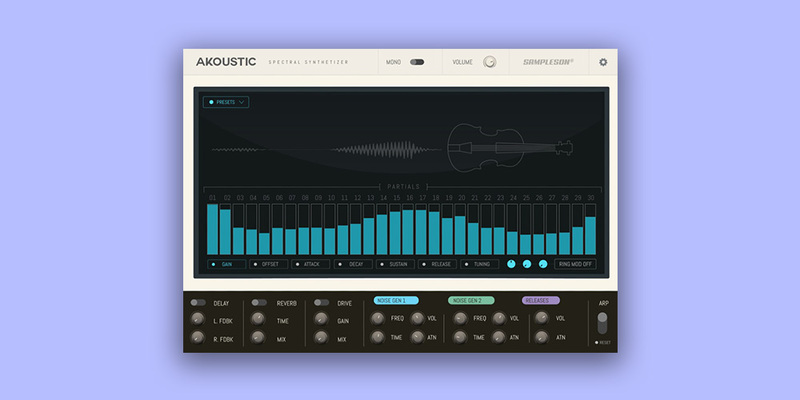The height and width of the screenshot is (400, 800).
Task: Click partial 01 gain bar
Action: tap(212, 229)
